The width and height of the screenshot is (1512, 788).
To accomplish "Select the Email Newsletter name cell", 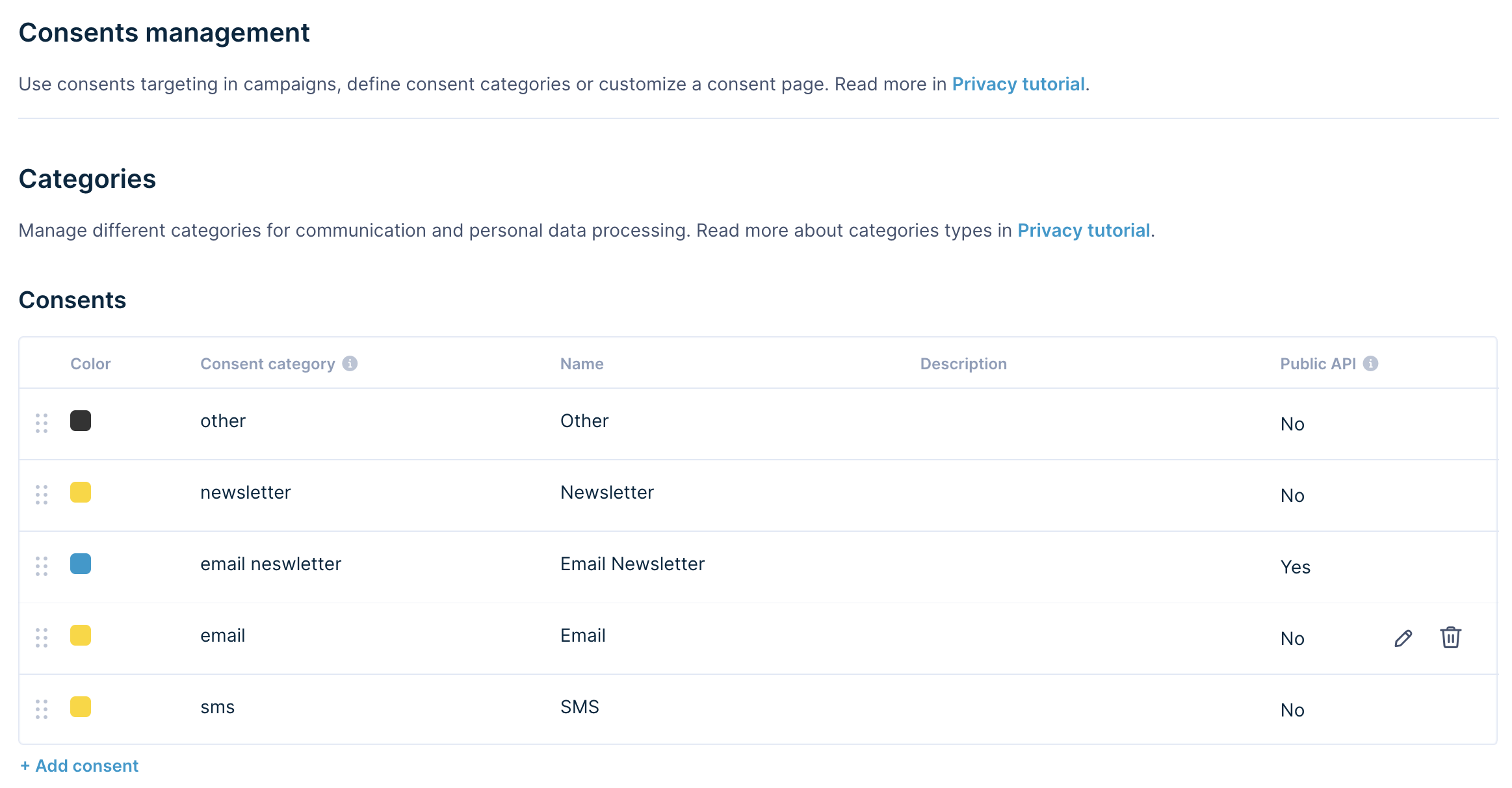I will coord(632,564).
